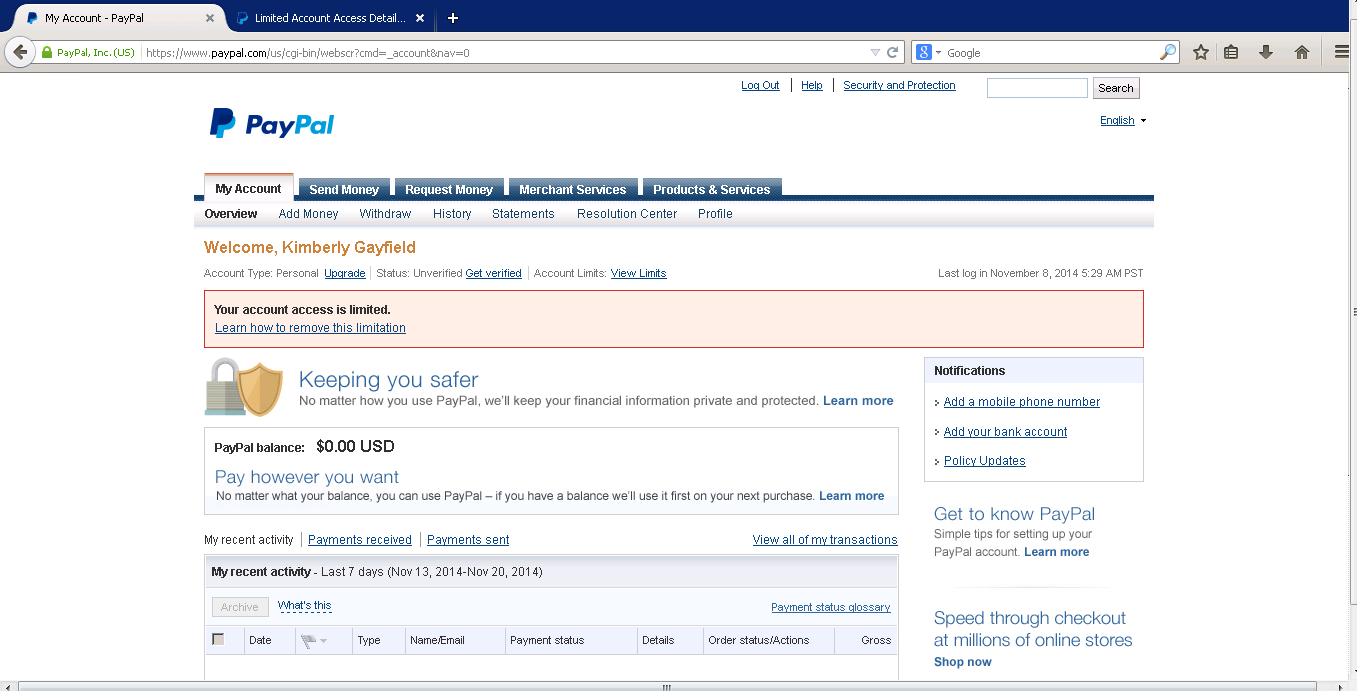Open the Resolution Center submenu
Image resolution: width=1357 pixels, height=691 pixels.
pos(627,214)
